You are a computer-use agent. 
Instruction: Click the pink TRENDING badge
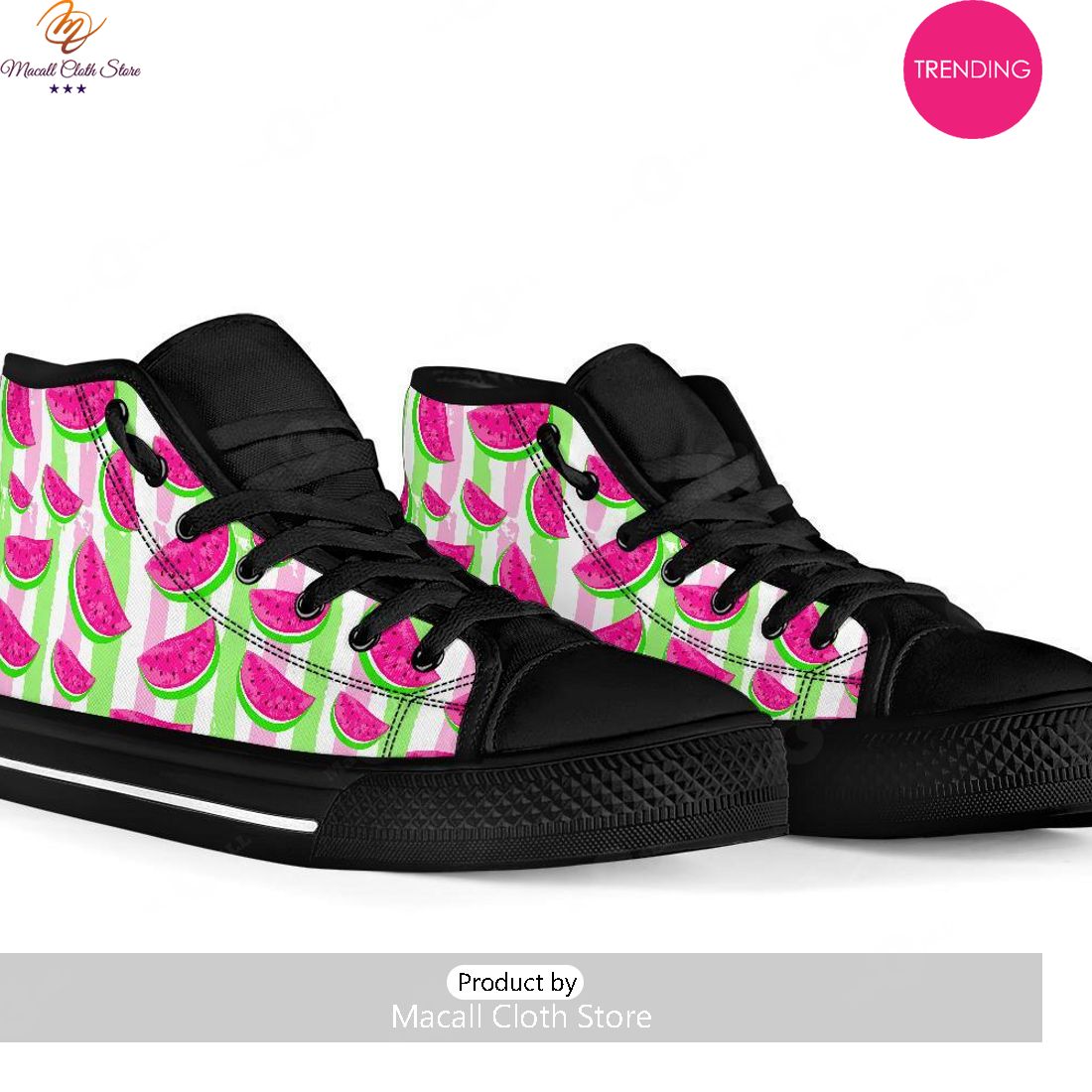coord(972,68)
